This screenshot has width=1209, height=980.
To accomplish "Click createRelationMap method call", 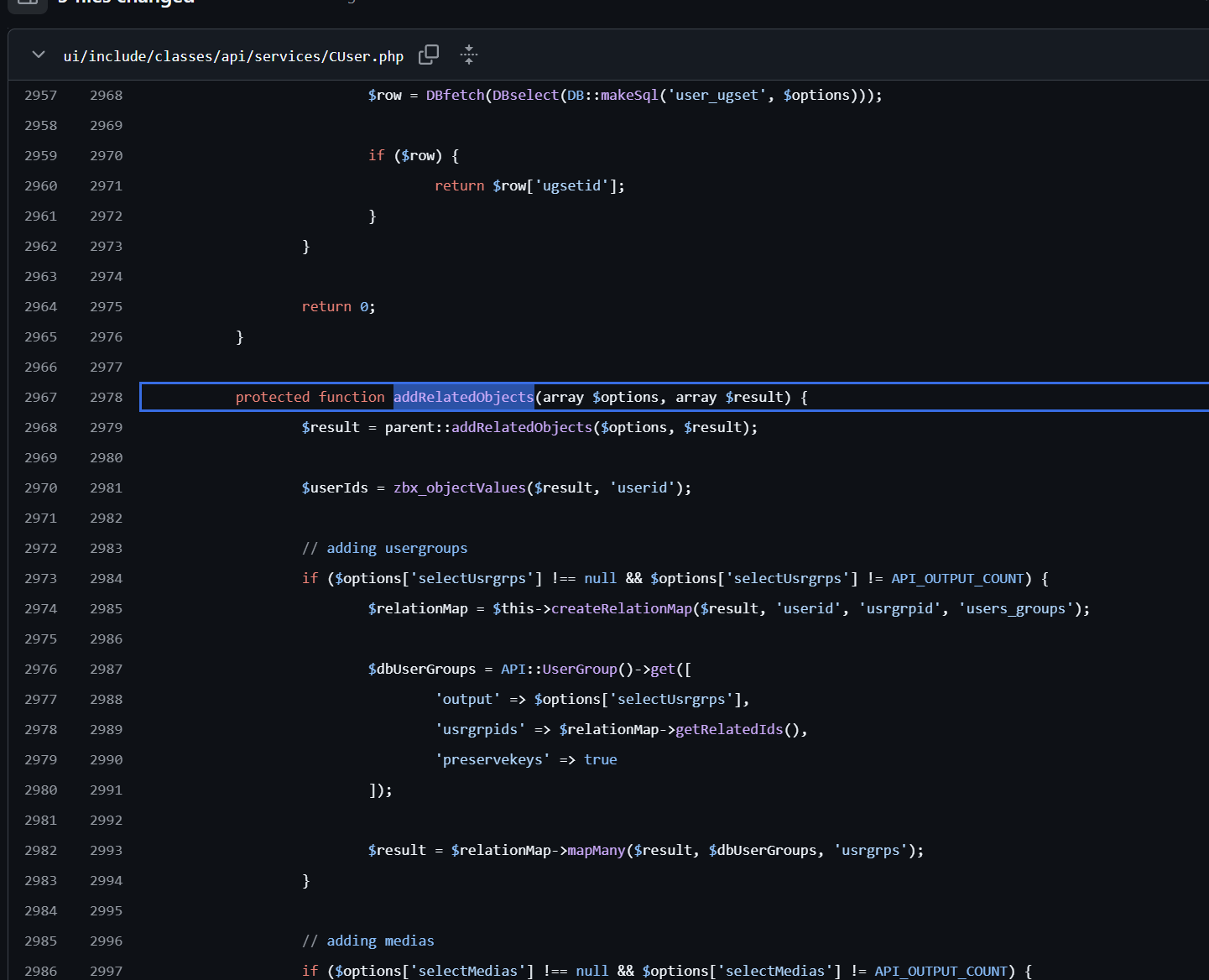I will [x=622, y=608].
